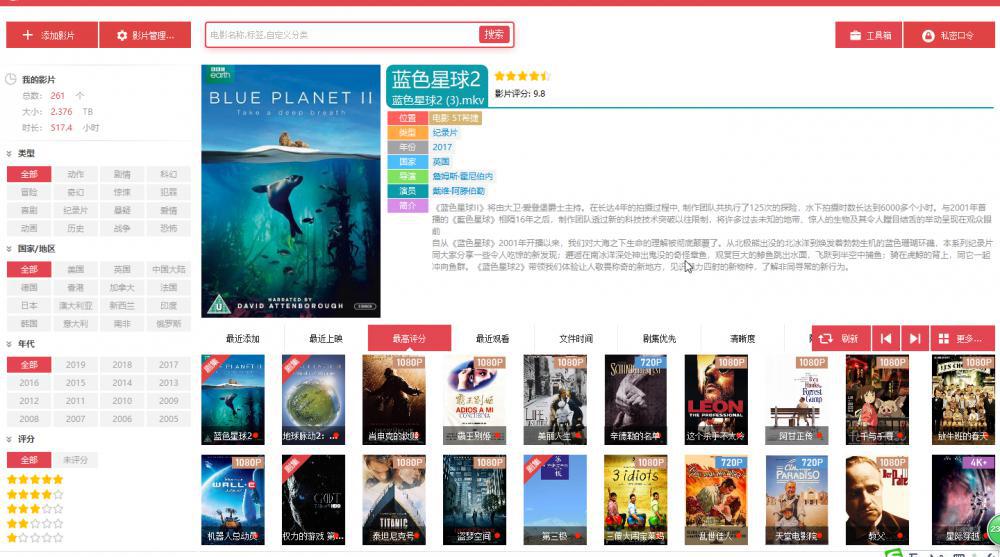
Task: Switch to 最高评分 sort tab
Action: click(409, 338)
